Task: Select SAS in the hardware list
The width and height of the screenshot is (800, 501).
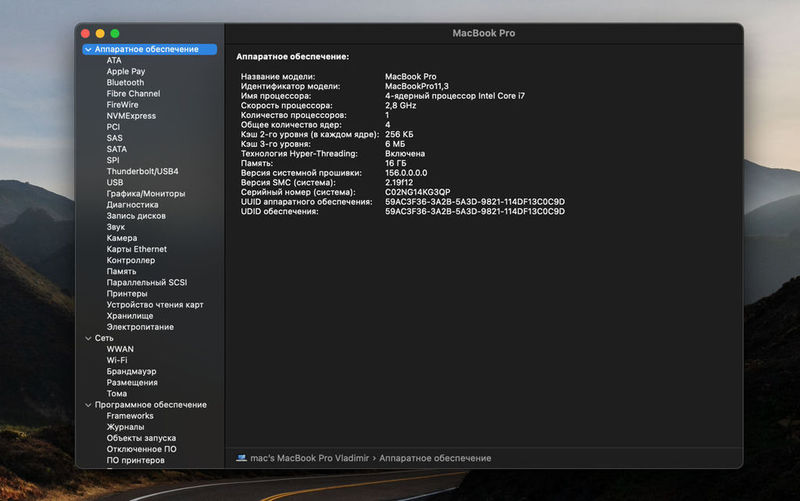Action: tap(114, 138)
